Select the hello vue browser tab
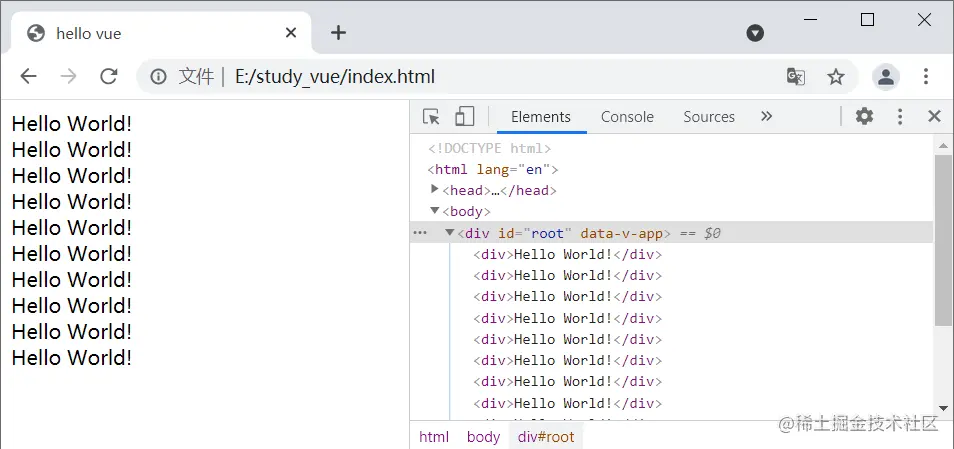This screenshot has height=449, width=954. pos(161,33)
